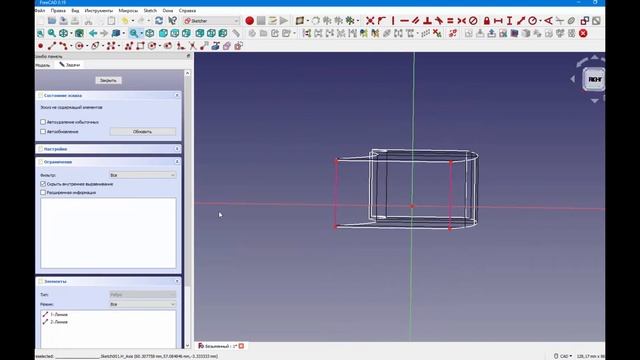Image resolution: width=640 pixels, height=360 pixels.
Task: Apply lock constraint icon
Action: [x=487, y=20]
